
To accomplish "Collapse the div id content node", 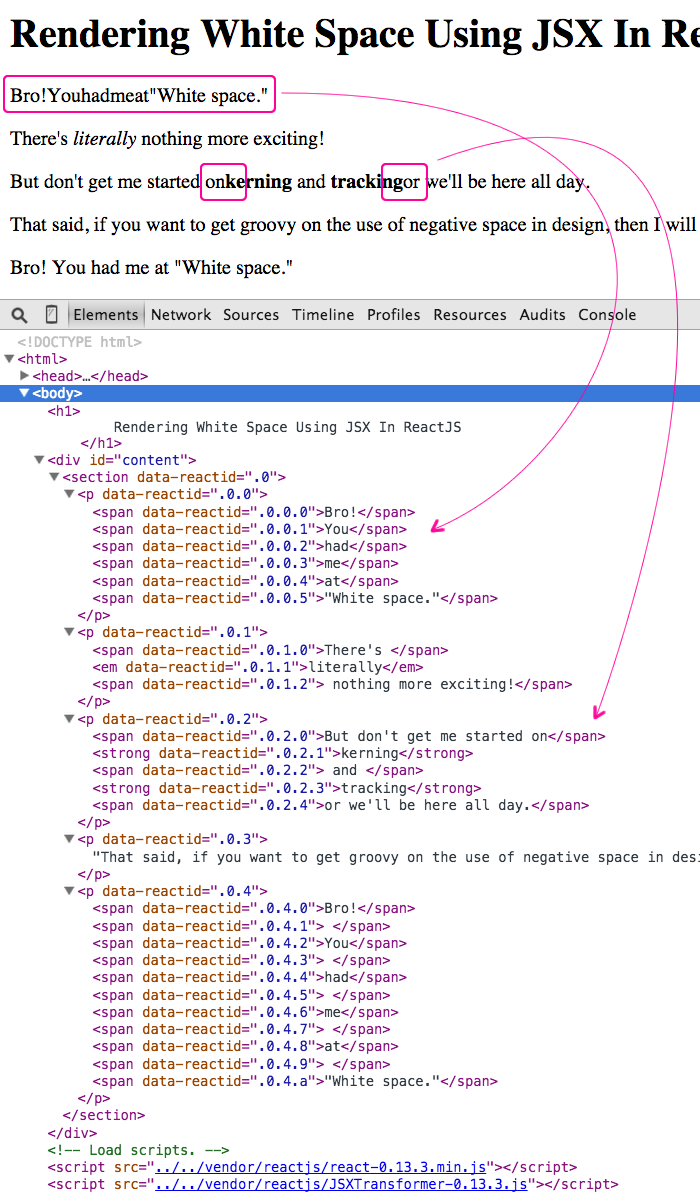I will (40, 461).
